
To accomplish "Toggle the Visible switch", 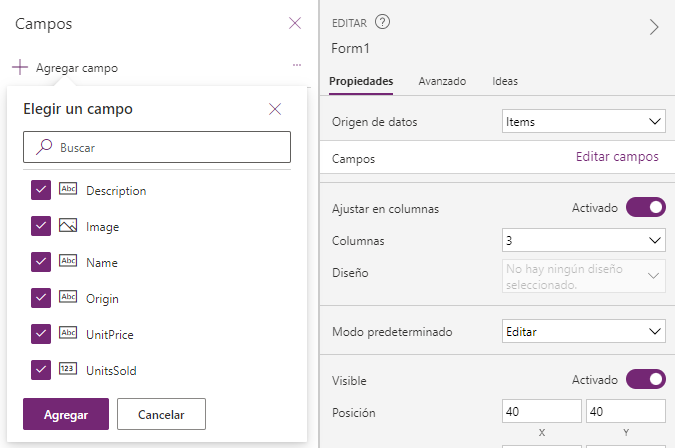I will 646,379.
